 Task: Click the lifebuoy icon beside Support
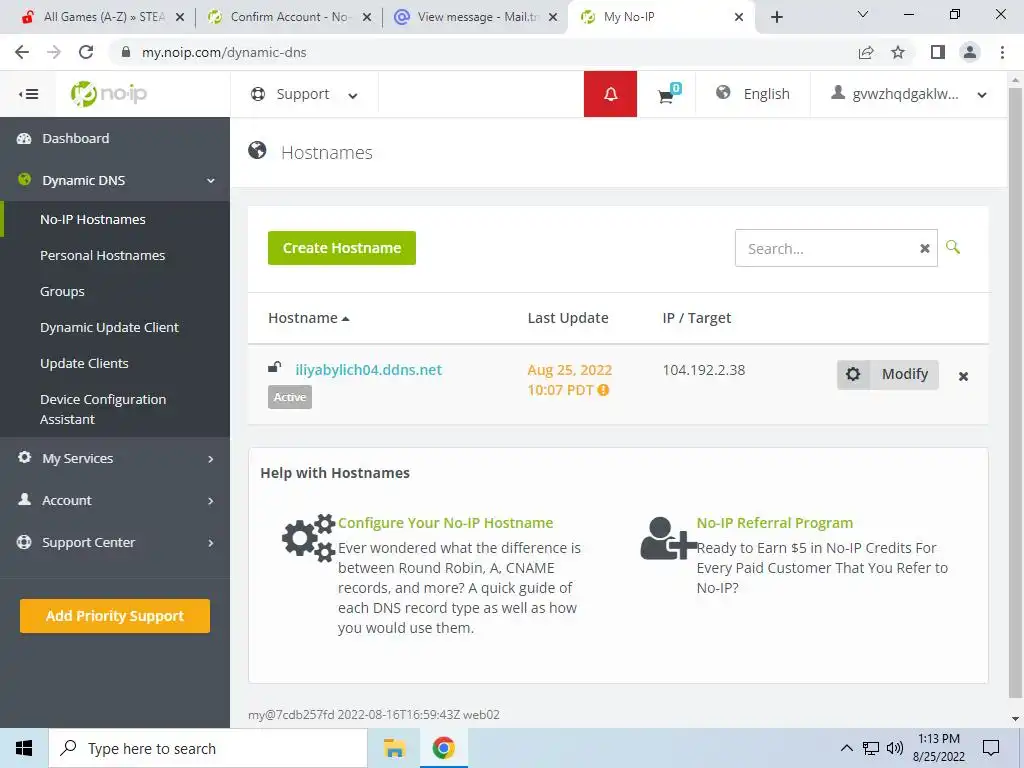(258, 94)
